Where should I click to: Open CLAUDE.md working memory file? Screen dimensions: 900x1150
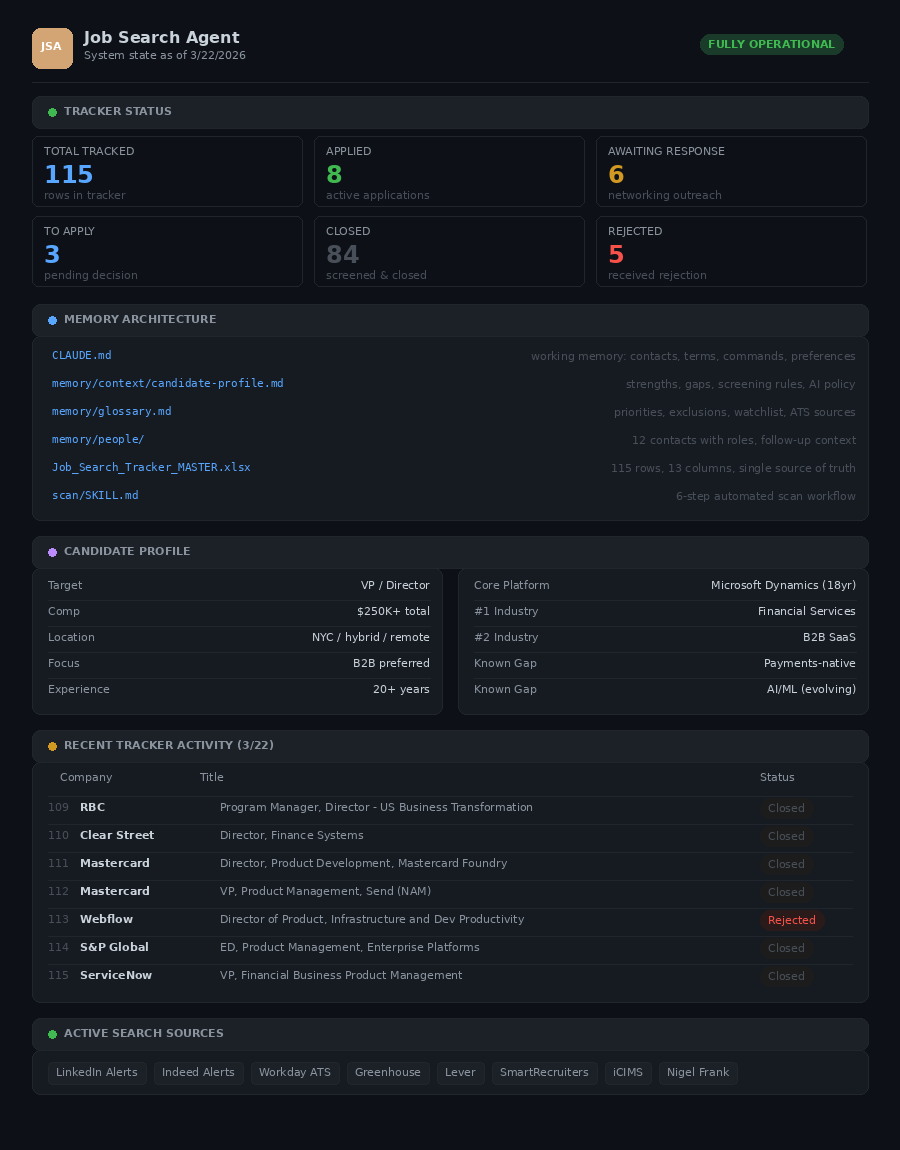pos(81,355)
